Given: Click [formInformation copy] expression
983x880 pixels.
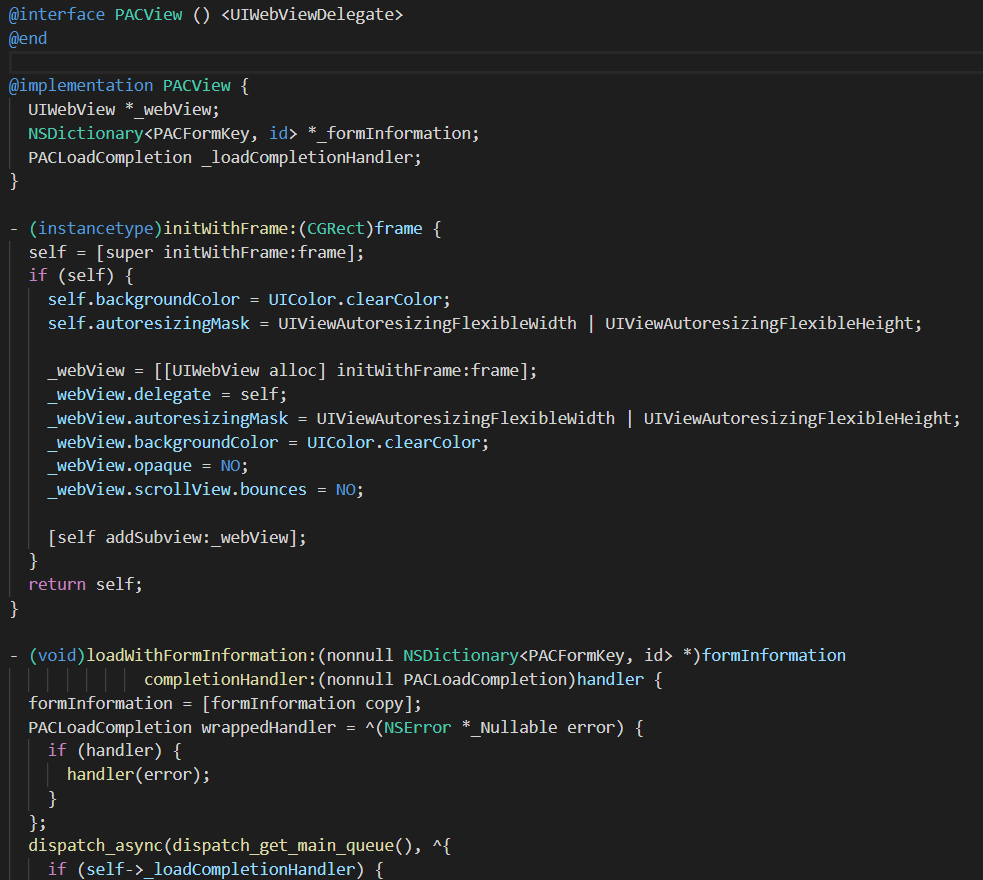Looking at the screenshot, I should (x=307, y=704).
